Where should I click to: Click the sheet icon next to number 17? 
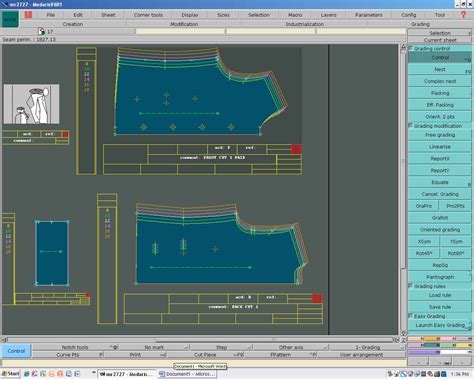[x=41, y=31]
